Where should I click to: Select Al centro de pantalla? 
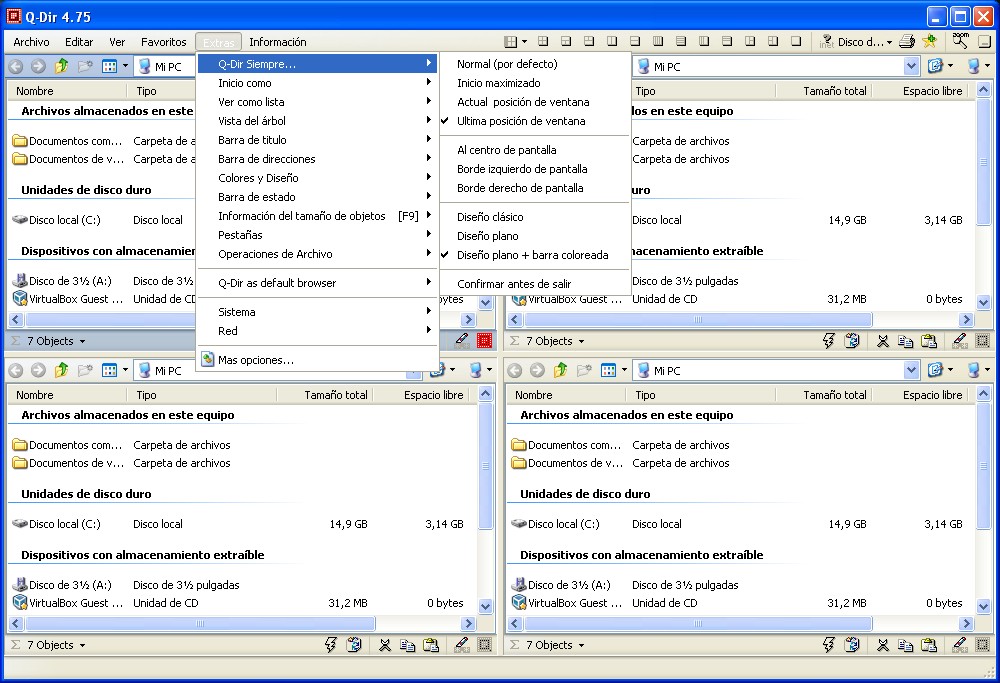(533, 150)
